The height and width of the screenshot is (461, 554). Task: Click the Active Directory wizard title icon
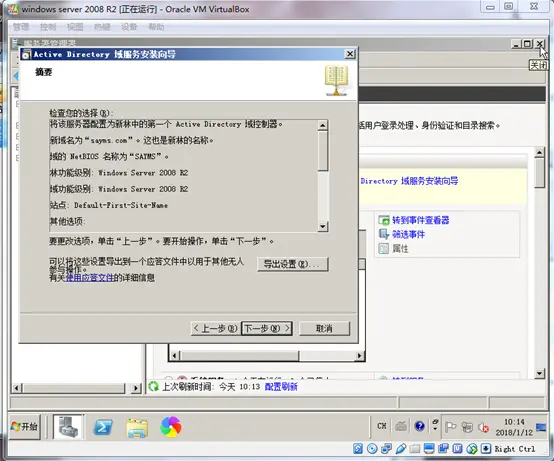coord(26,54)
